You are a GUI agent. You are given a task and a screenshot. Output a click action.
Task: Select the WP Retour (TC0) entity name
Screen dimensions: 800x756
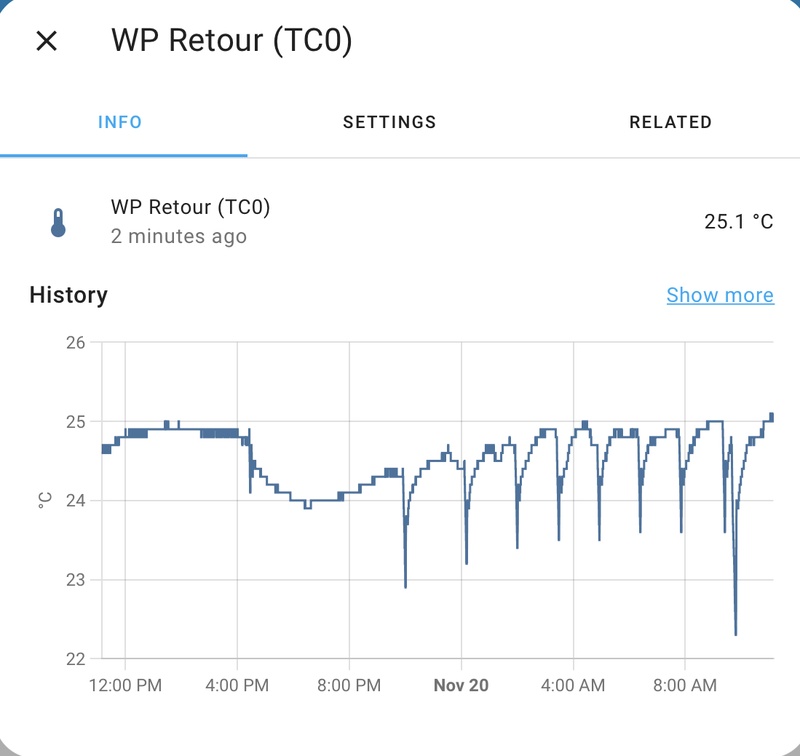coord(190,208)
